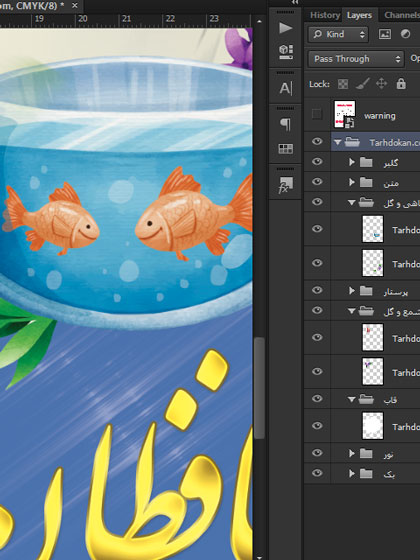
Task: Open the Pass Through blend mode dropdown
Action: [356, 59]
